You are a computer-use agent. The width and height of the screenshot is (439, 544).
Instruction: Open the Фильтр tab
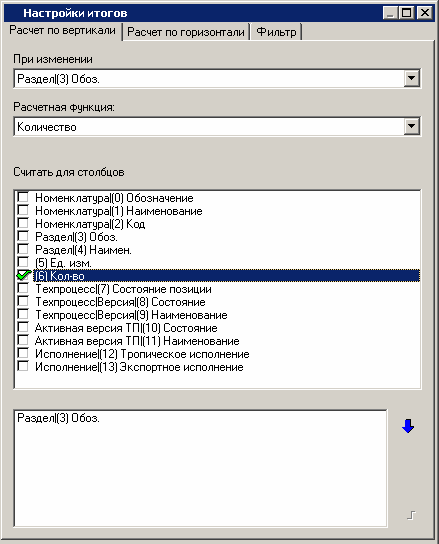(x=276, y=32)
